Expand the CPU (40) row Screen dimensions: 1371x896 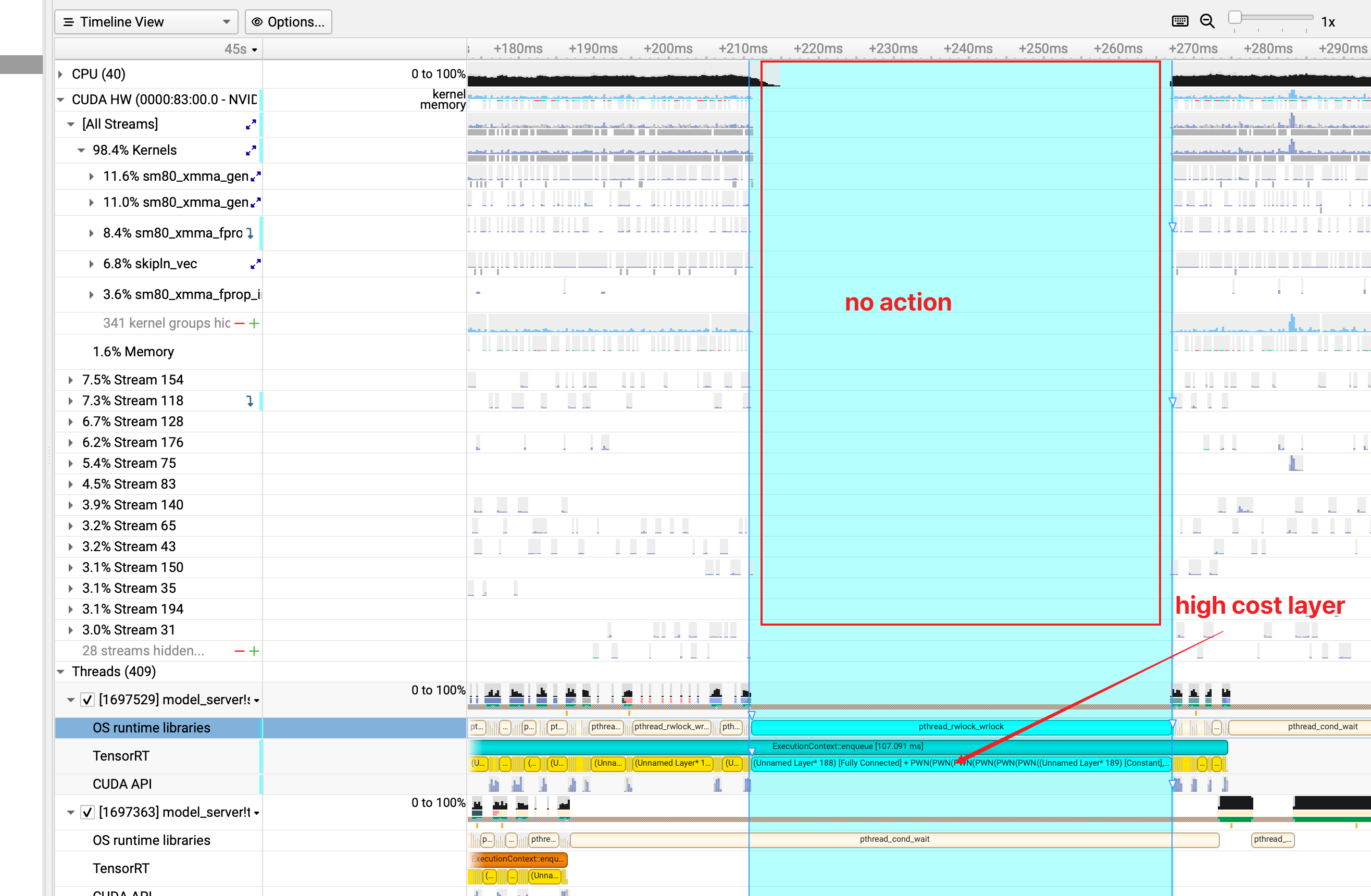tap(60, 74)
